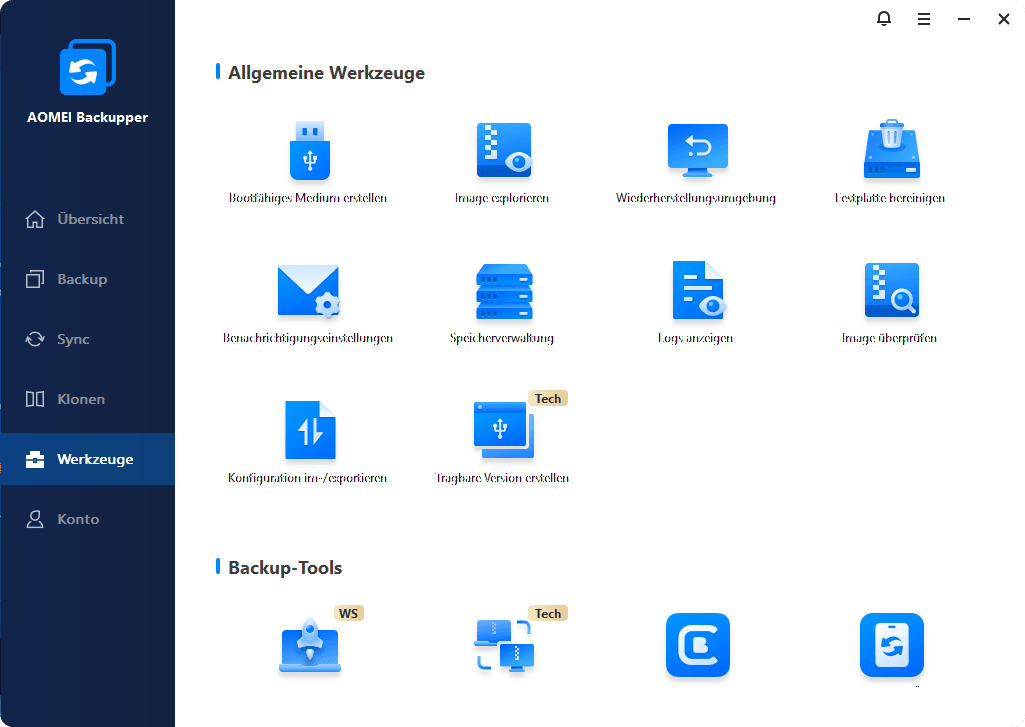Image resolution: width=1025 pixels, height=727 pixels.
Task: Open the Logs anzeigen document icon
Action: 698,290
